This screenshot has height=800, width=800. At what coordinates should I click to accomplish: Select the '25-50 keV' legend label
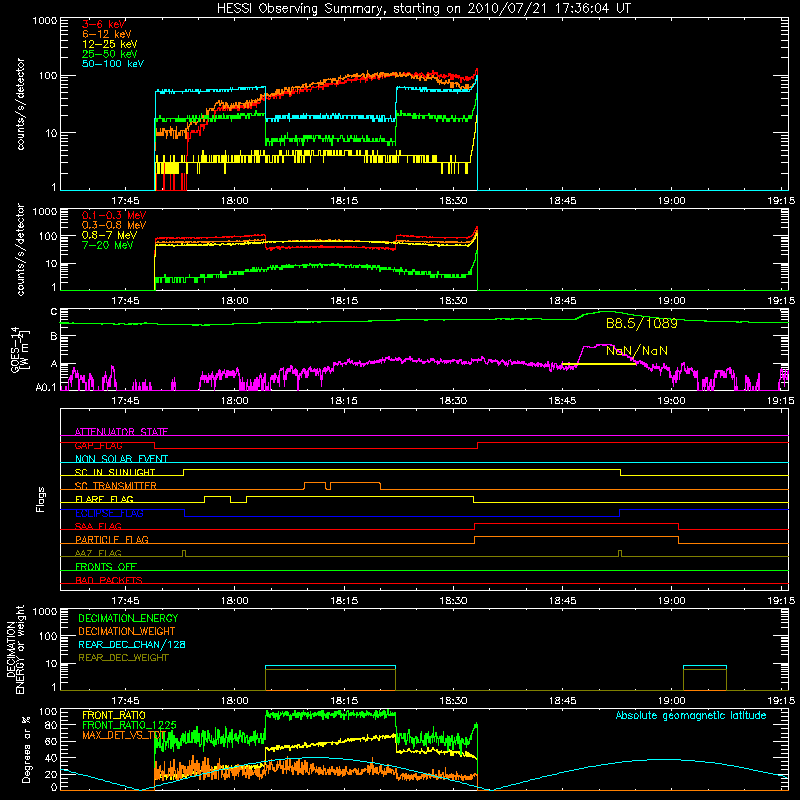tap(110, 54)
